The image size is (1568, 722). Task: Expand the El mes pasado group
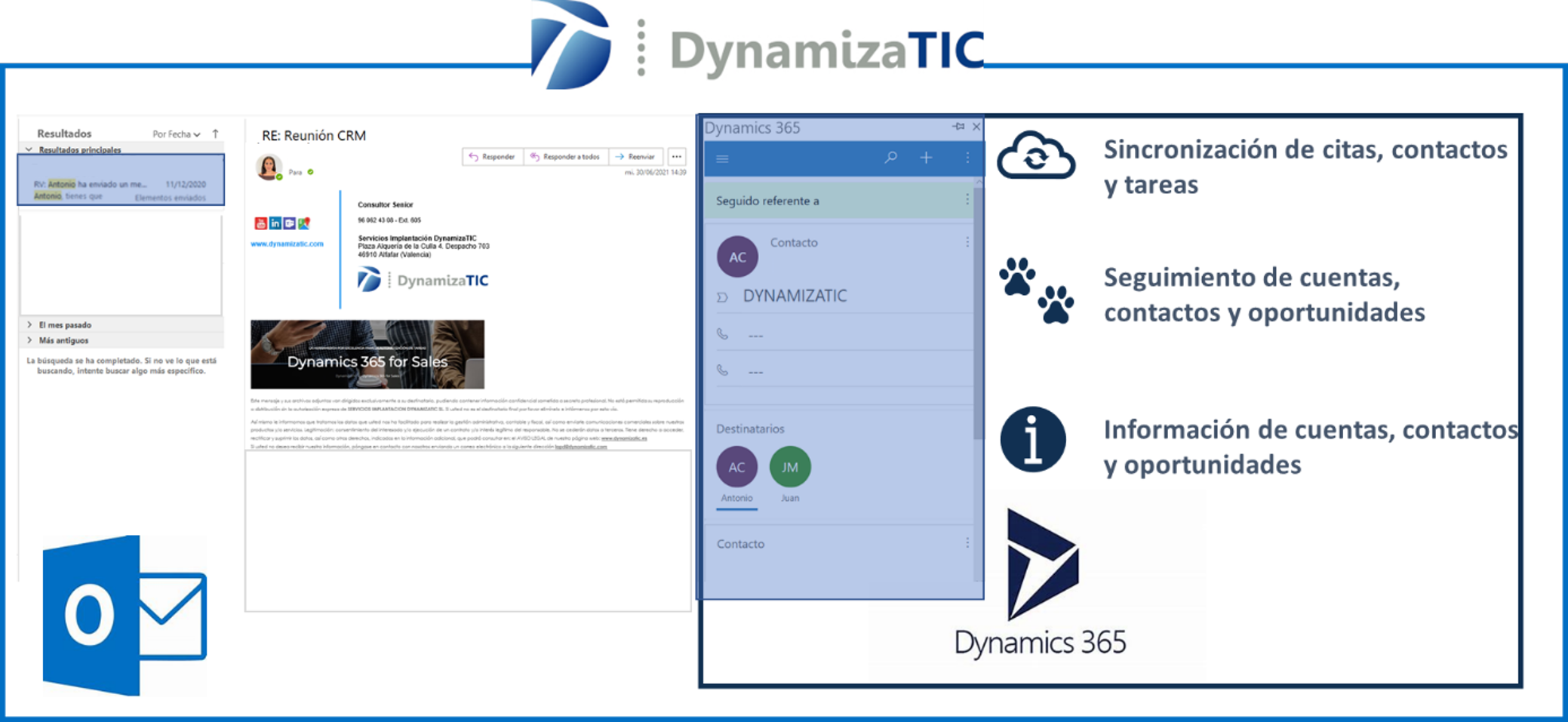click(x=29, y=325)
